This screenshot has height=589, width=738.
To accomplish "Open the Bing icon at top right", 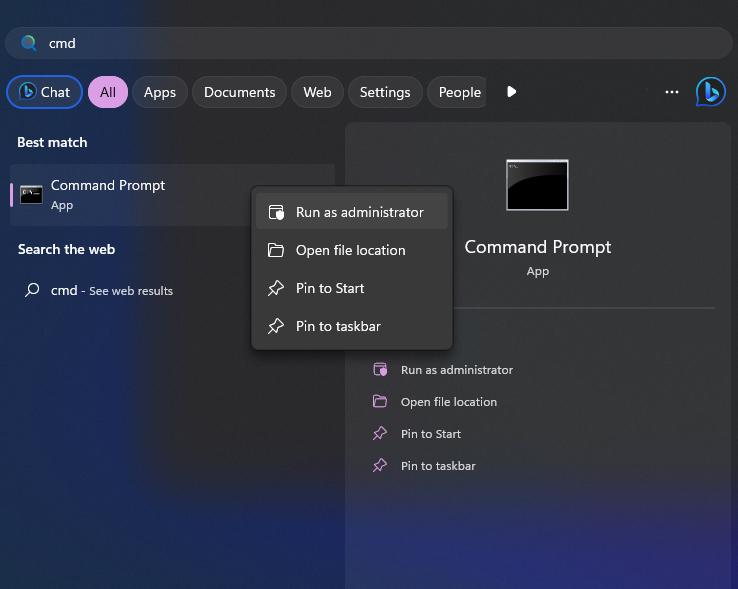I will coord(711,92).
